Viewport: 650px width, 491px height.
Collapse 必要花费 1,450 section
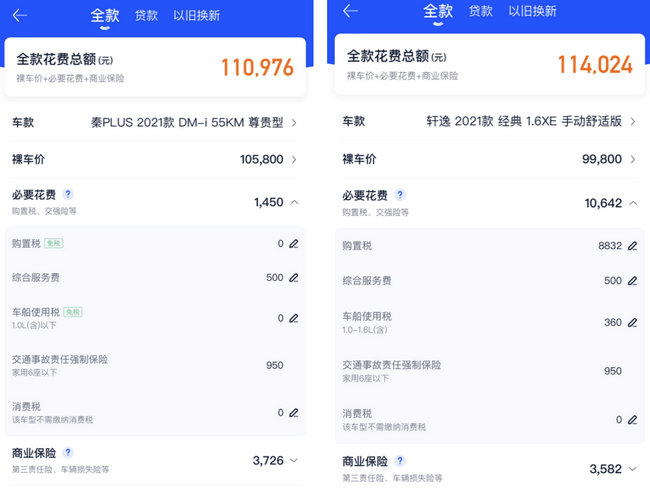click(x=294, y=202)
